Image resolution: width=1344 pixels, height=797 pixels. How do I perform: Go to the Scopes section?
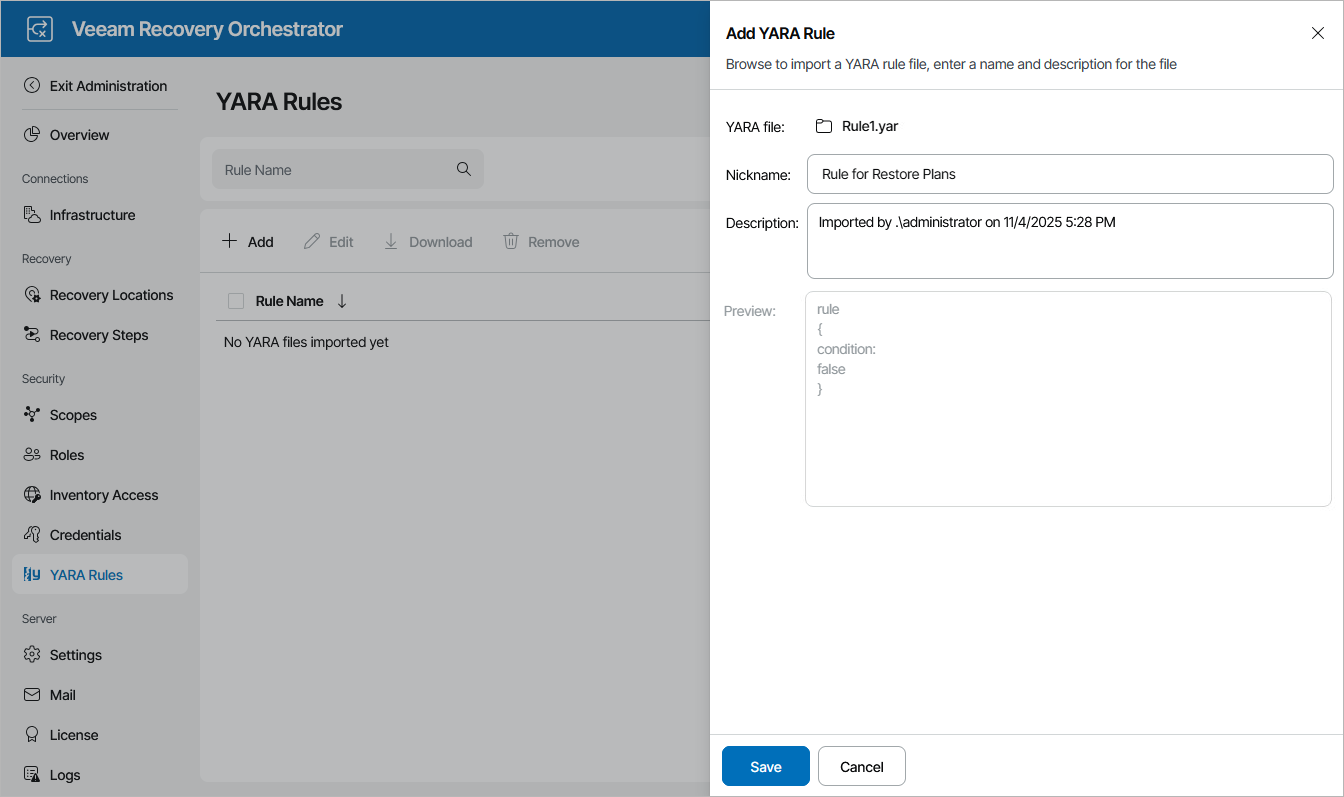tap(73, 415)
